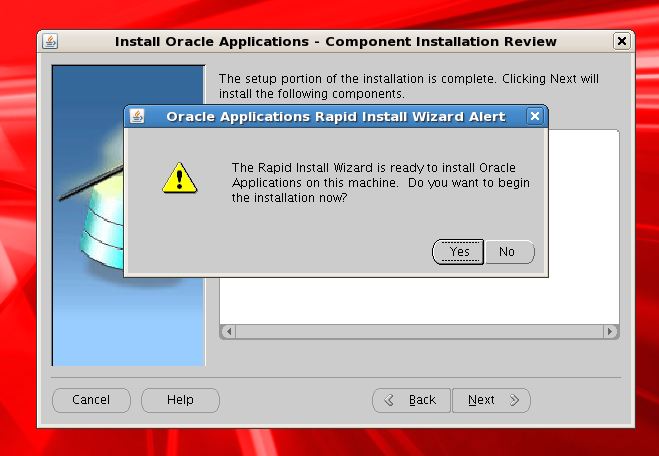Click the alert dialog title bar text

tap(336, 116)
